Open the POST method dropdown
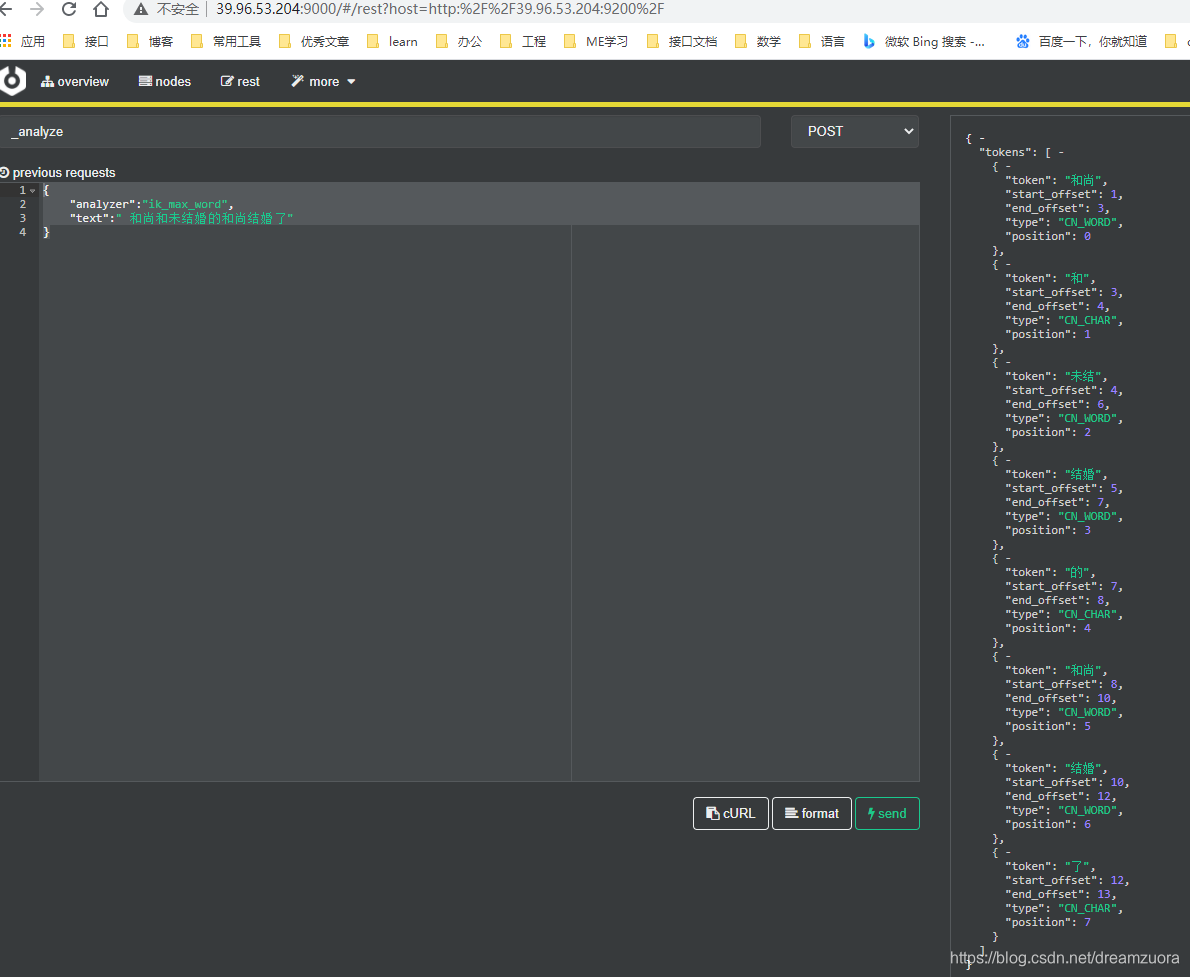1190x977 pixels. 855,131
